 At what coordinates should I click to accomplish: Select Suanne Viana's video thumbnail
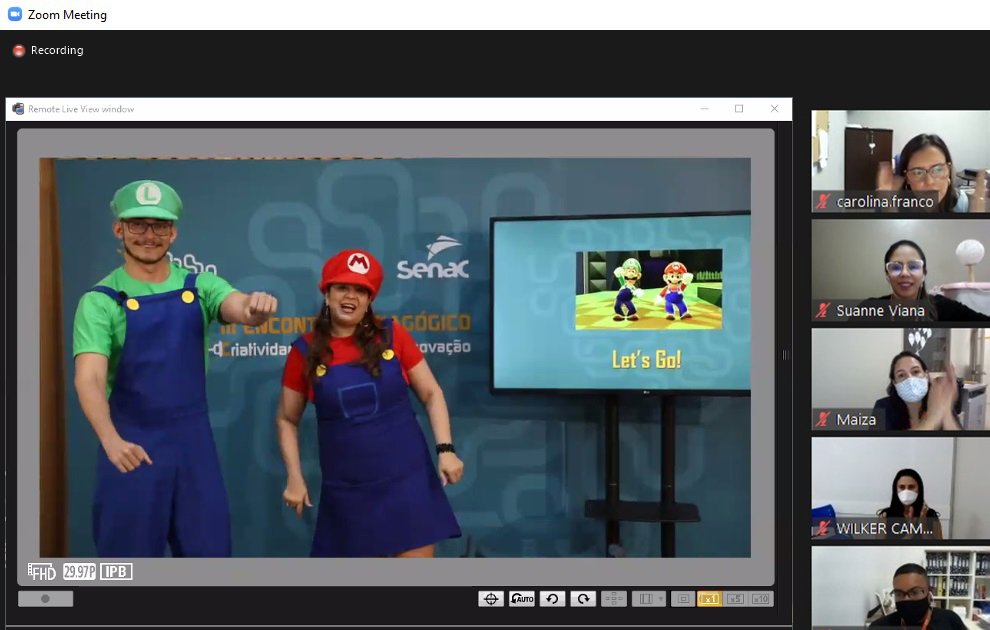click(x=900, y=270)
